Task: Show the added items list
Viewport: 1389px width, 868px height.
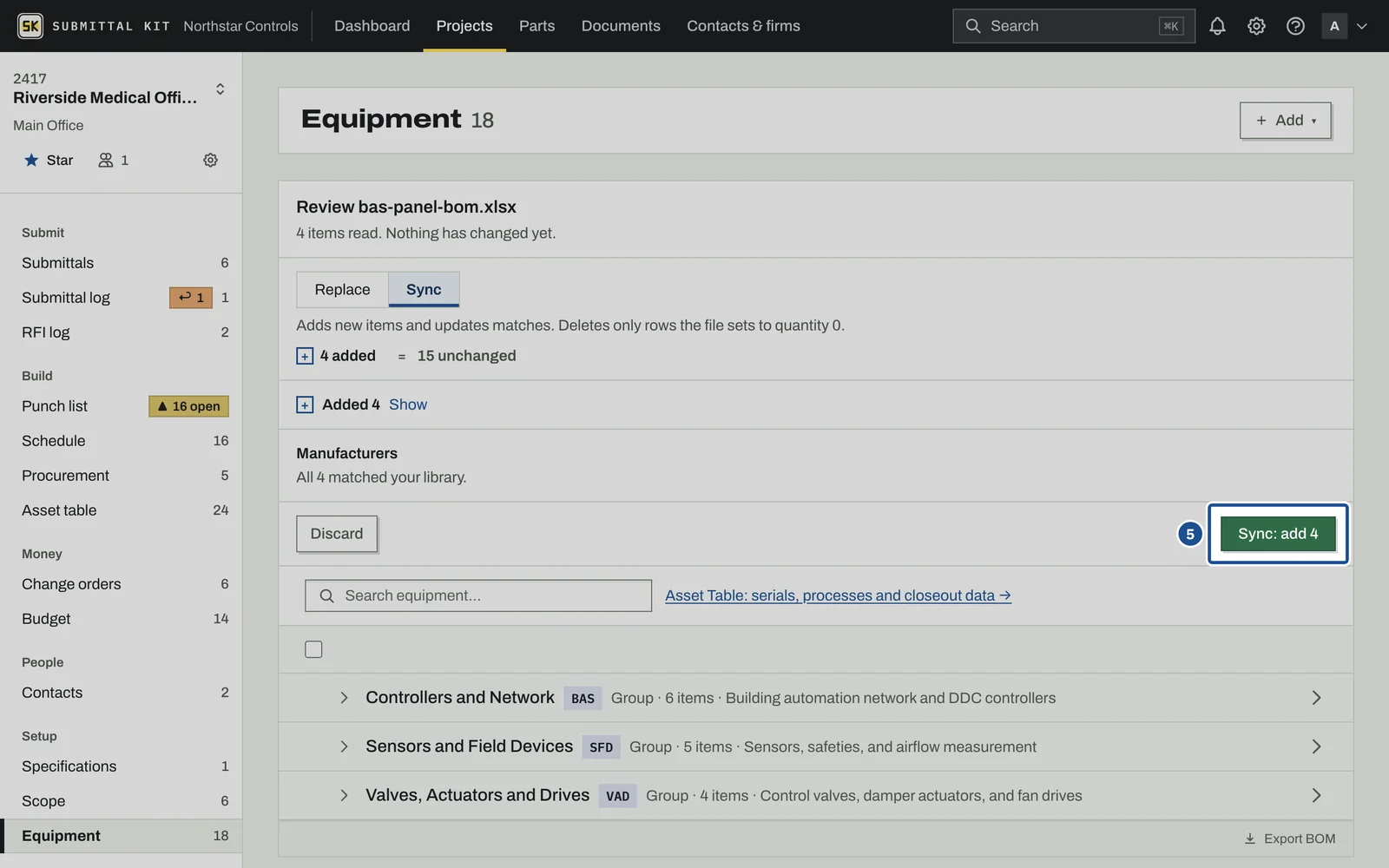Action: pos(408,404)
